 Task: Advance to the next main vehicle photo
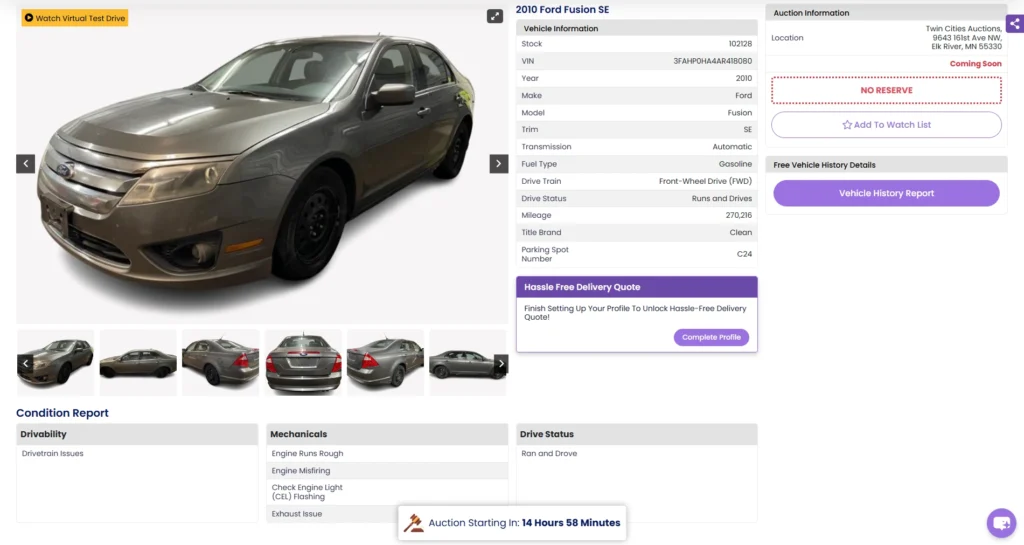[498, 164]
